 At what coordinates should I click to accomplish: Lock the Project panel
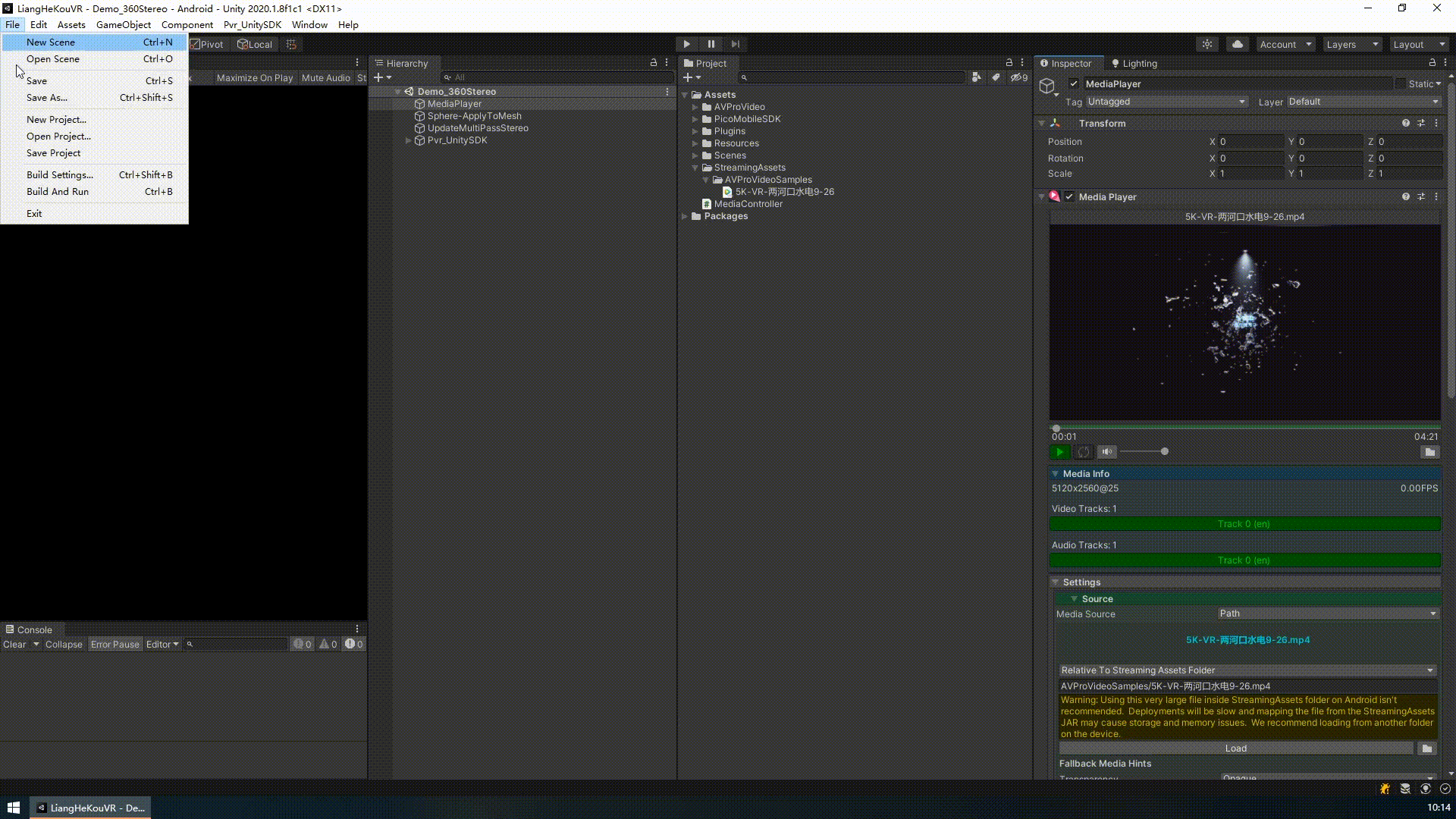tap(1009, 63)
